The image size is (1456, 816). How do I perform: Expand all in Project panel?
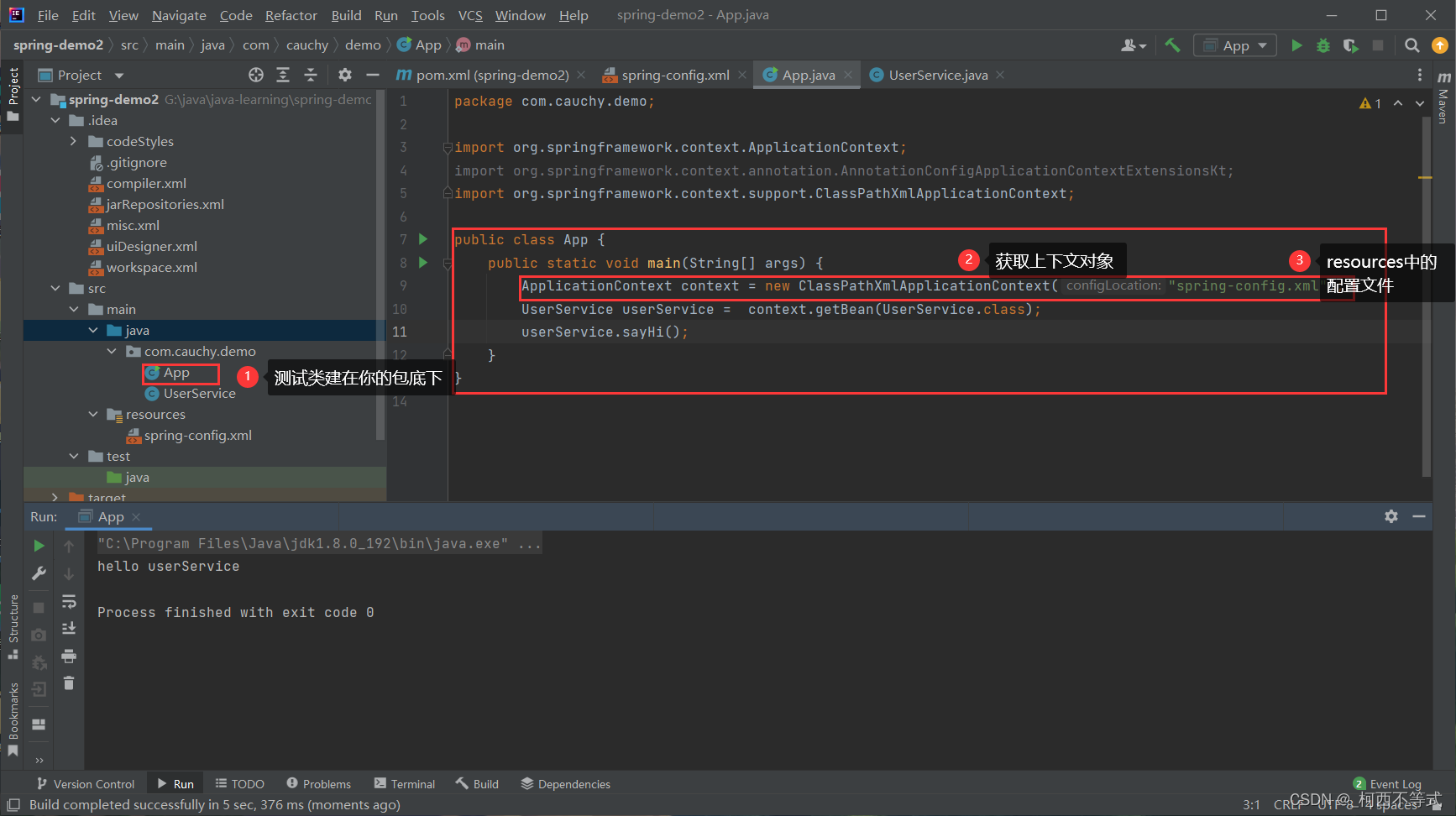pyautogui.click(x=283, y=75)
